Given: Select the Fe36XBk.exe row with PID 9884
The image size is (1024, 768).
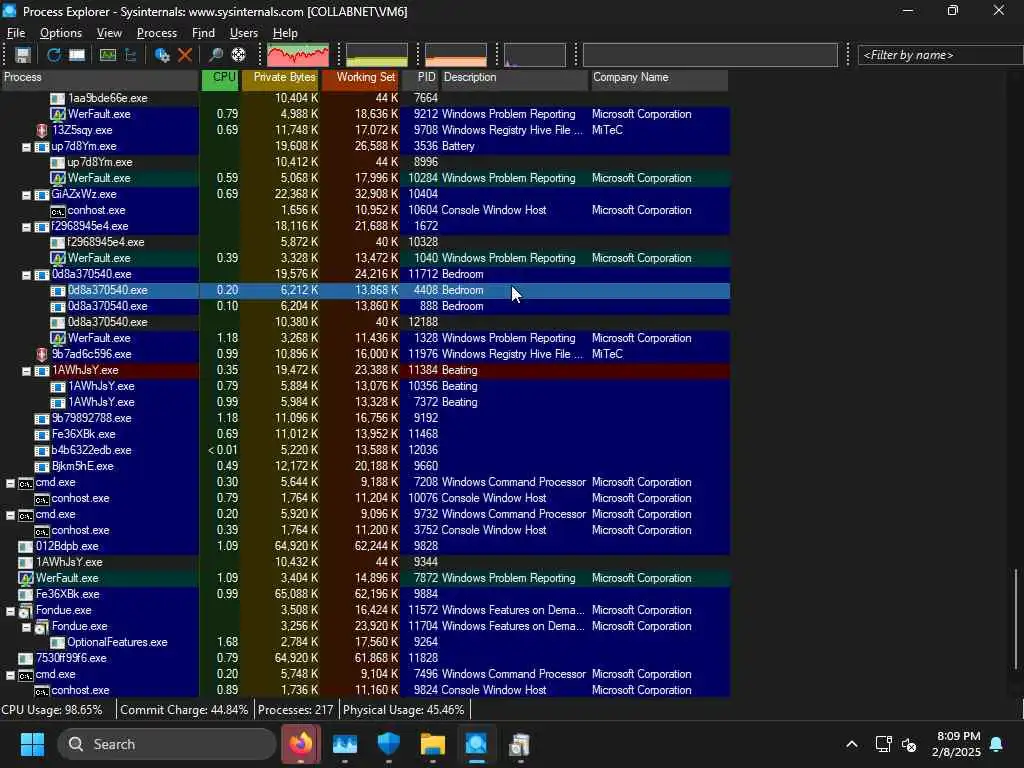Looking at the screenshot, I should 365,594.
